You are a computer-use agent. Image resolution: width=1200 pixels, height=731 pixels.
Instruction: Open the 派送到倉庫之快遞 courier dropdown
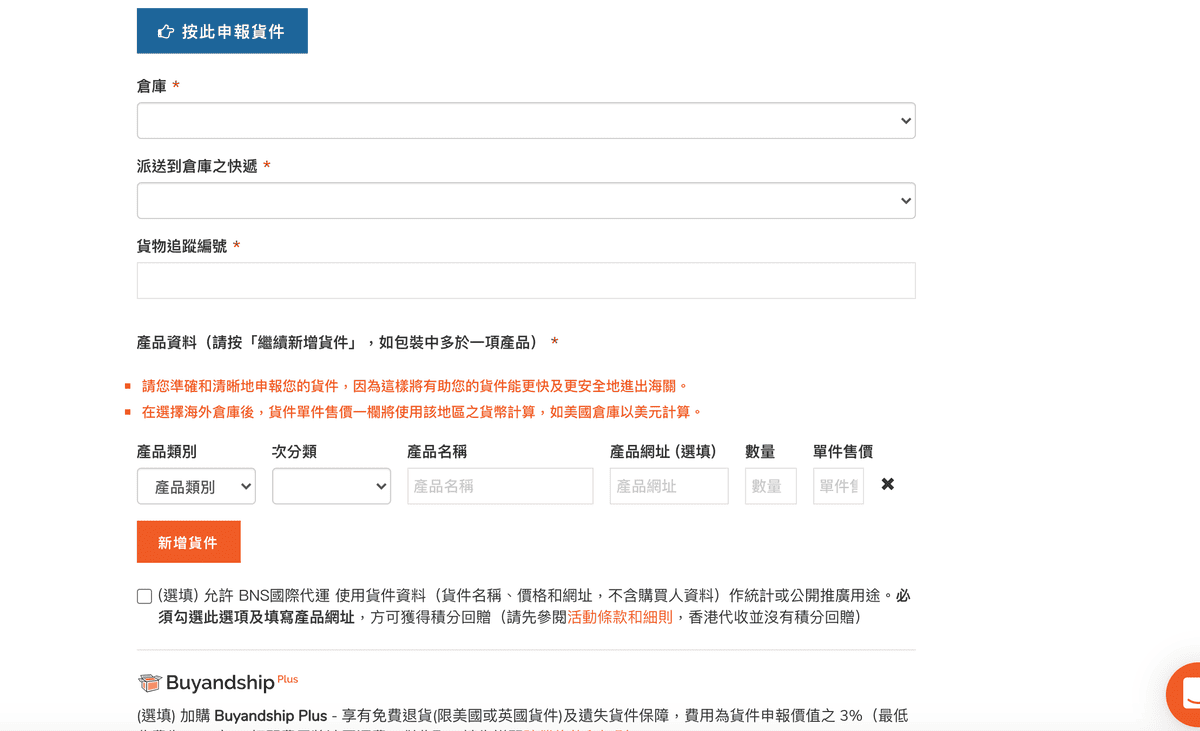tap(526, 201)
